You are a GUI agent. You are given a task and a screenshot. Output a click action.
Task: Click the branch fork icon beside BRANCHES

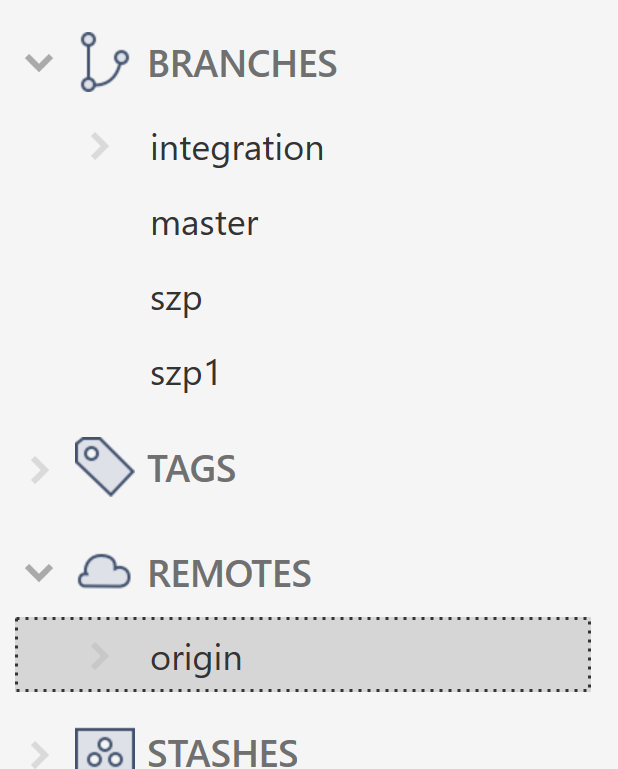point(104,62)
